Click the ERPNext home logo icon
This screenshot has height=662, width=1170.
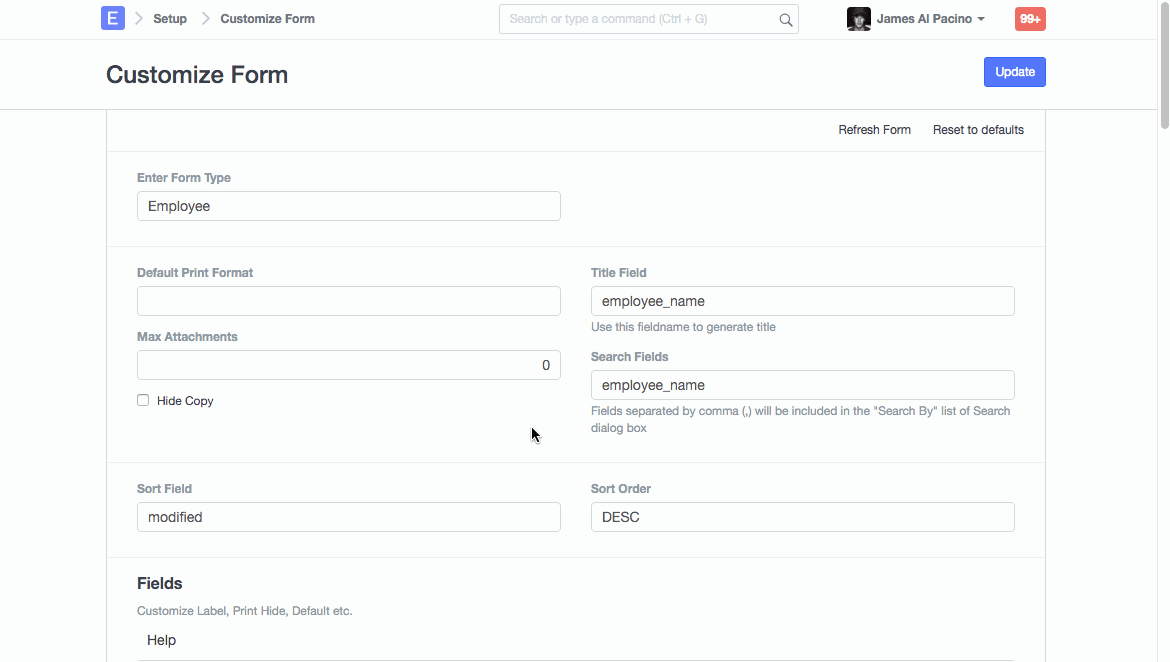pos(113,18)
